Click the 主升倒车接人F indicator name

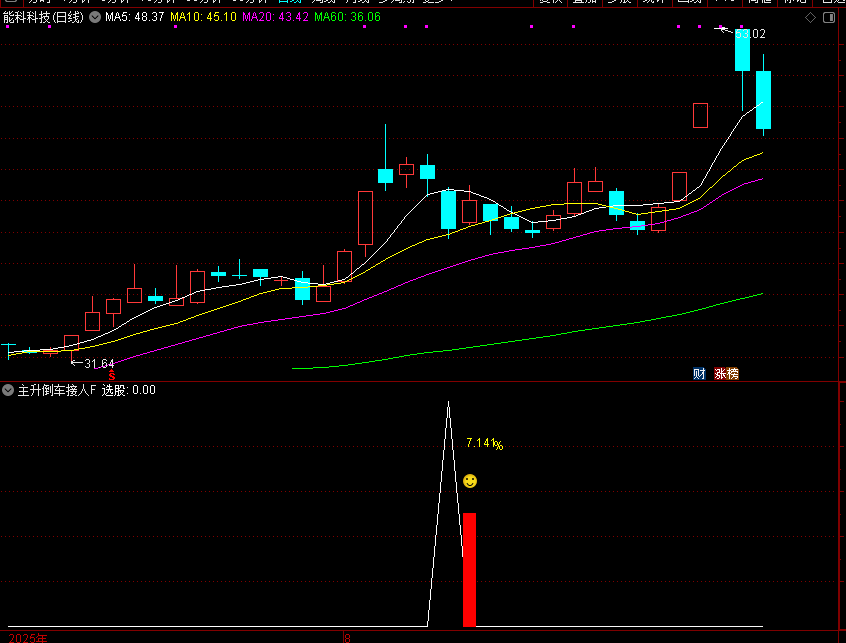pyautogui.click(x=57, y=390)
